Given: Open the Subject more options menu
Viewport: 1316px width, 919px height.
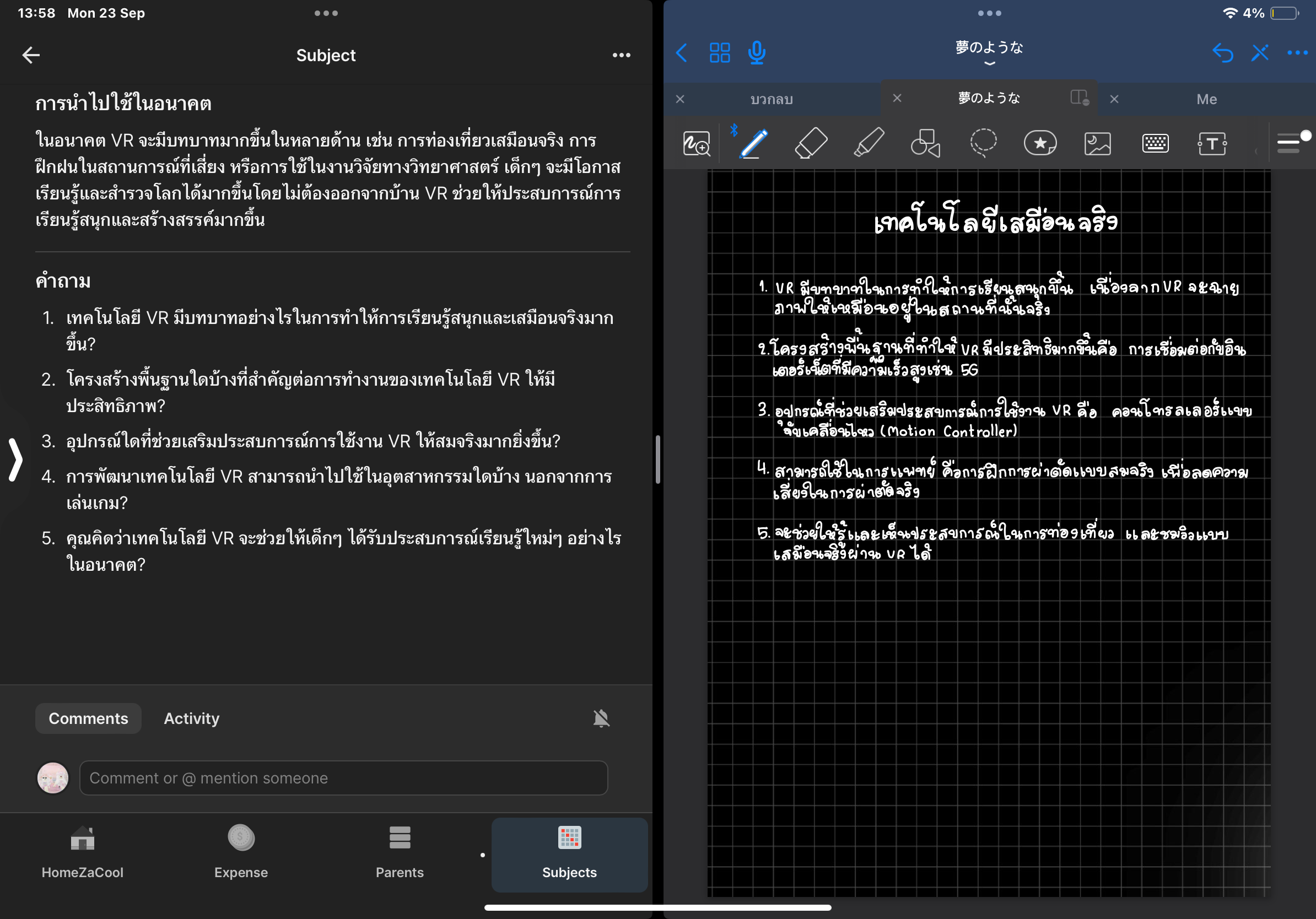Looking at the screenshot, I should click(621, 56).
